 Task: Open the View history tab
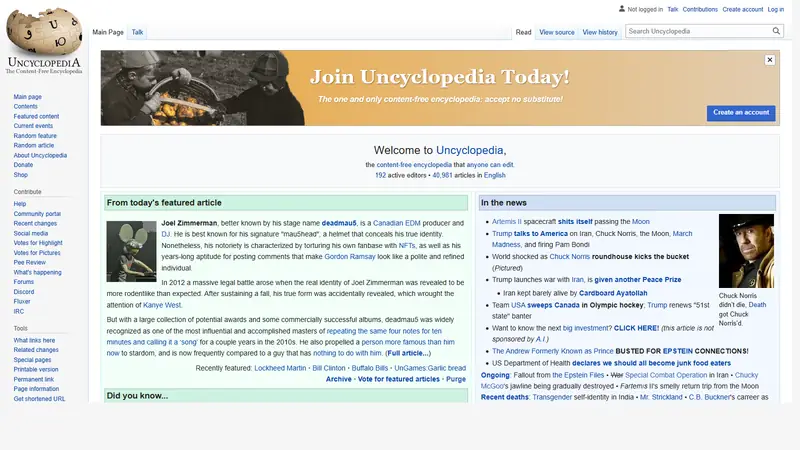pos(600,32)
